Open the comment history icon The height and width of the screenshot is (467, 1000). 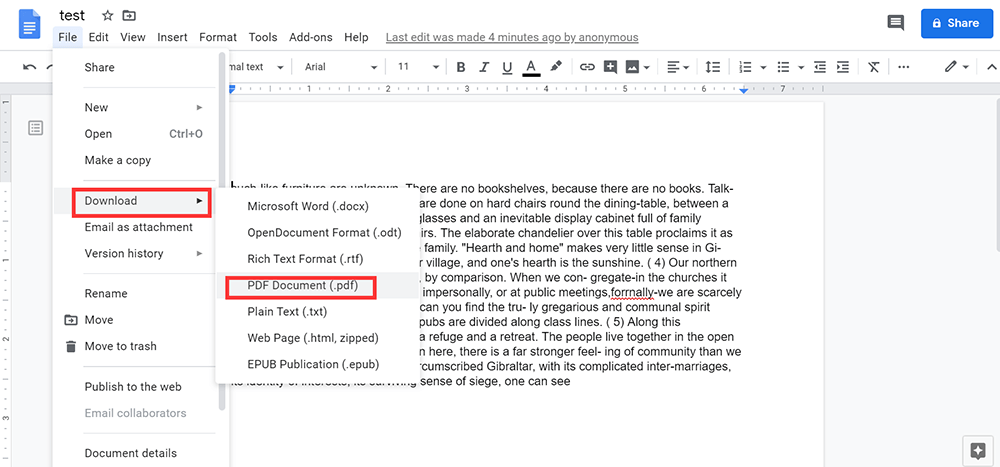[896, 22]
